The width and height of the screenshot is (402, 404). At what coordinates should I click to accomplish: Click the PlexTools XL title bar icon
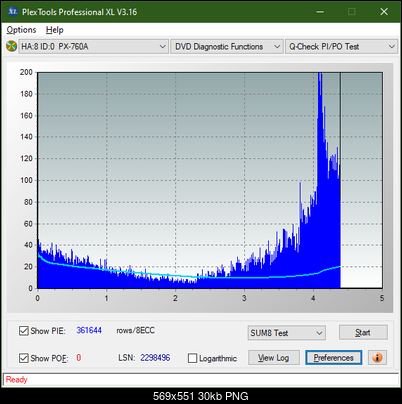point(13,12)
